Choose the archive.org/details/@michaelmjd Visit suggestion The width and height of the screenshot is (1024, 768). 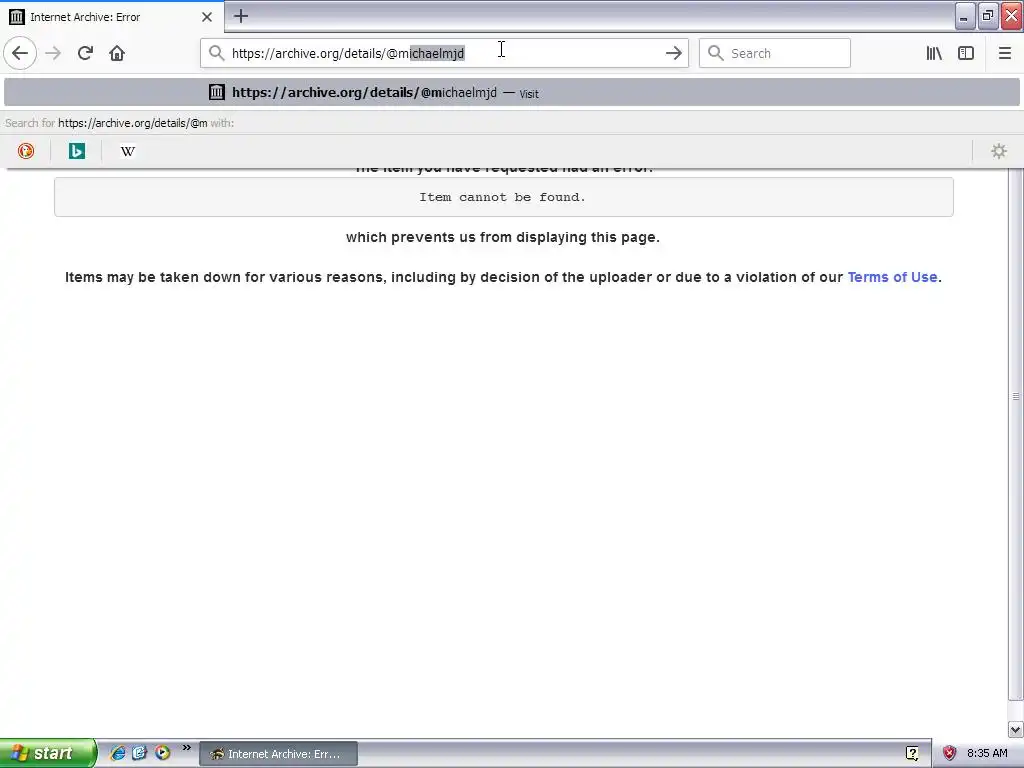(512, 93)
